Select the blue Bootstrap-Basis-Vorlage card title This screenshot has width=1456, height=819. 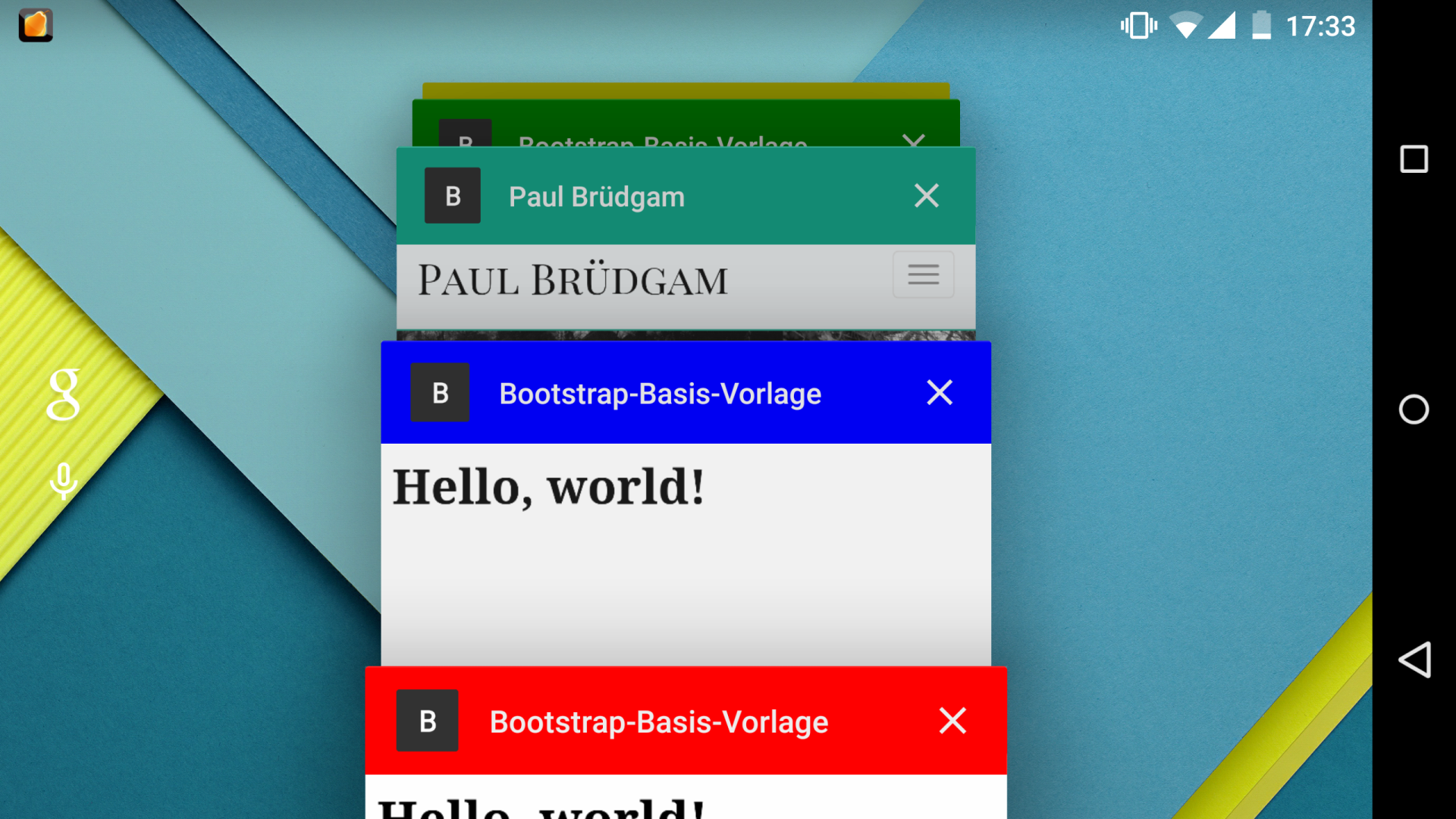(661, 394)
